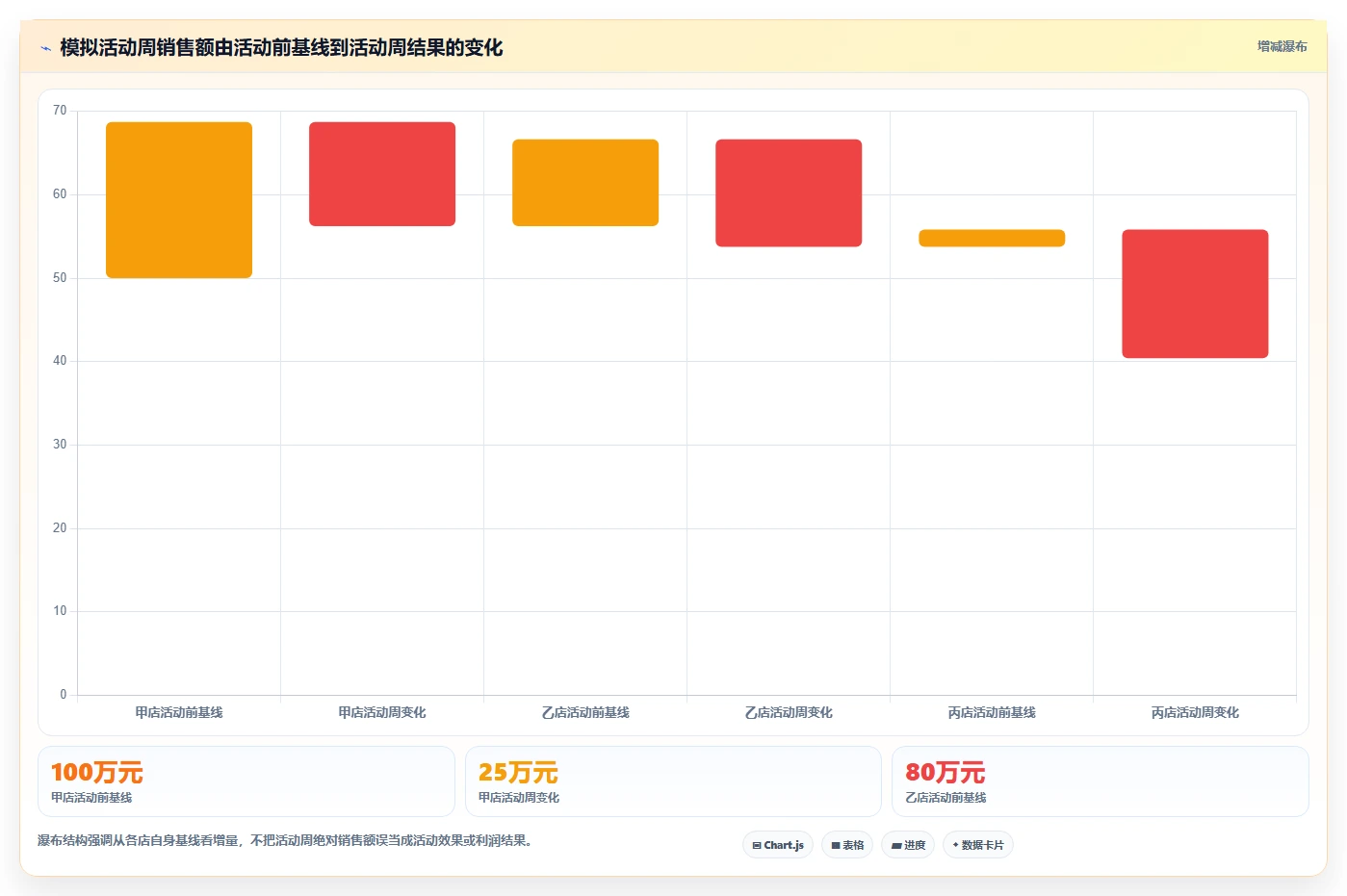The image size is (1347, 896).
Task: Select the 80万元 乙店活动前基线 data card
Action: [x=1101, y=781]
